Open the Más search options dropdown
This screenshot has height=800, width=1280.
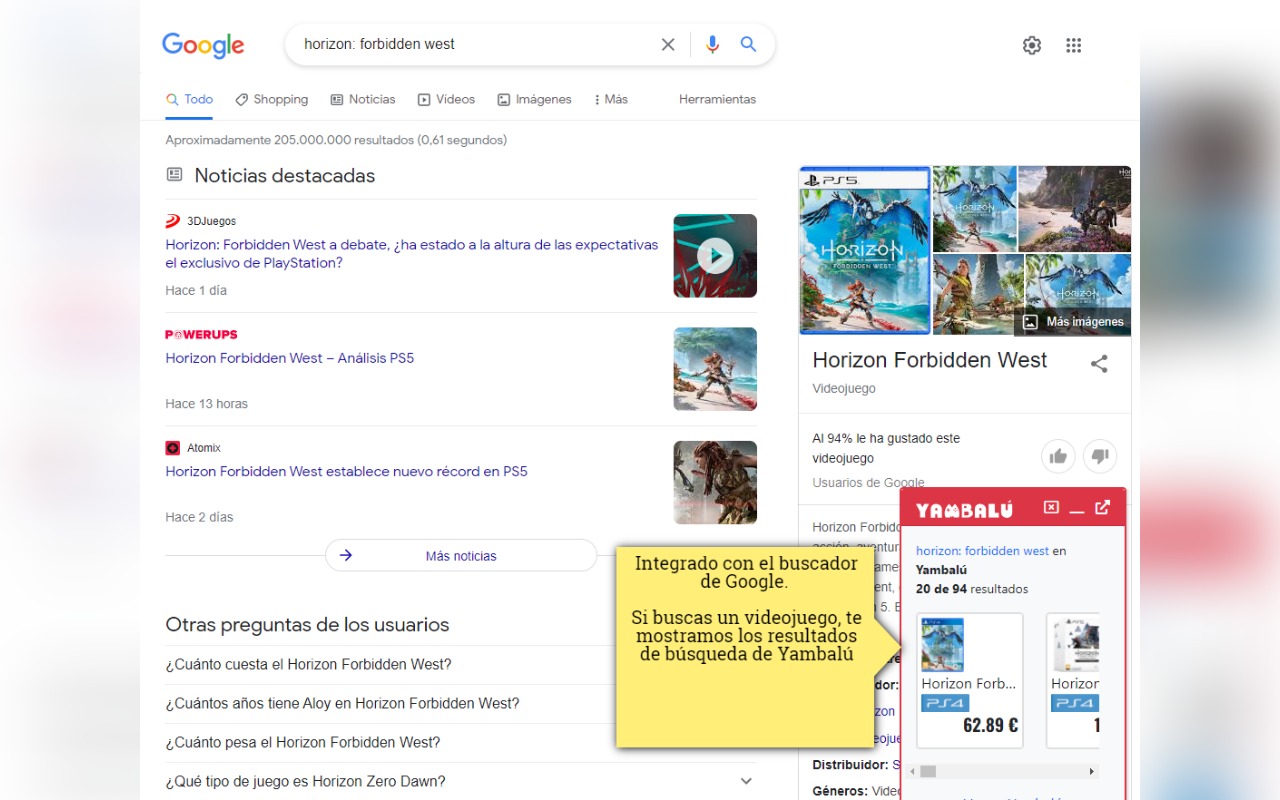610,99
